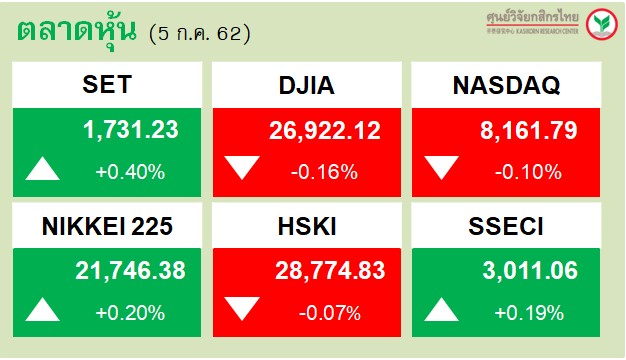
Task: Click the NASDAQ change -0.10%
Action: (528, 172)
